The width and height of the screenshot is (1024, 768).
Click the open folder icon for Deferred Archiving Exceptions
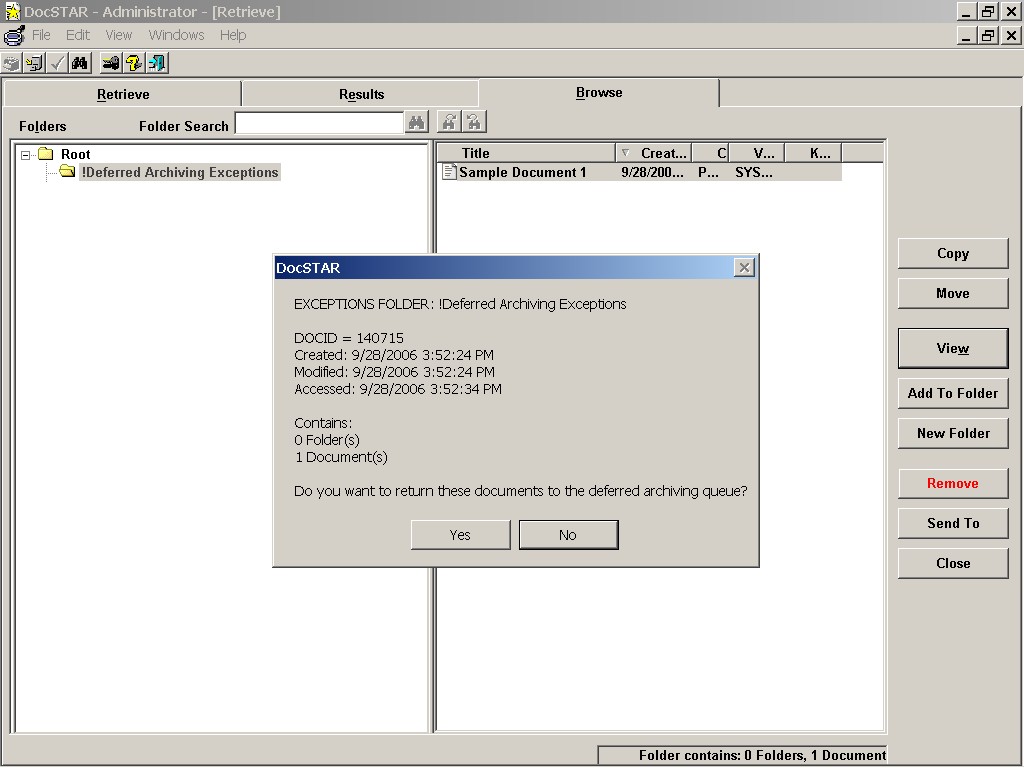[67, 172]
